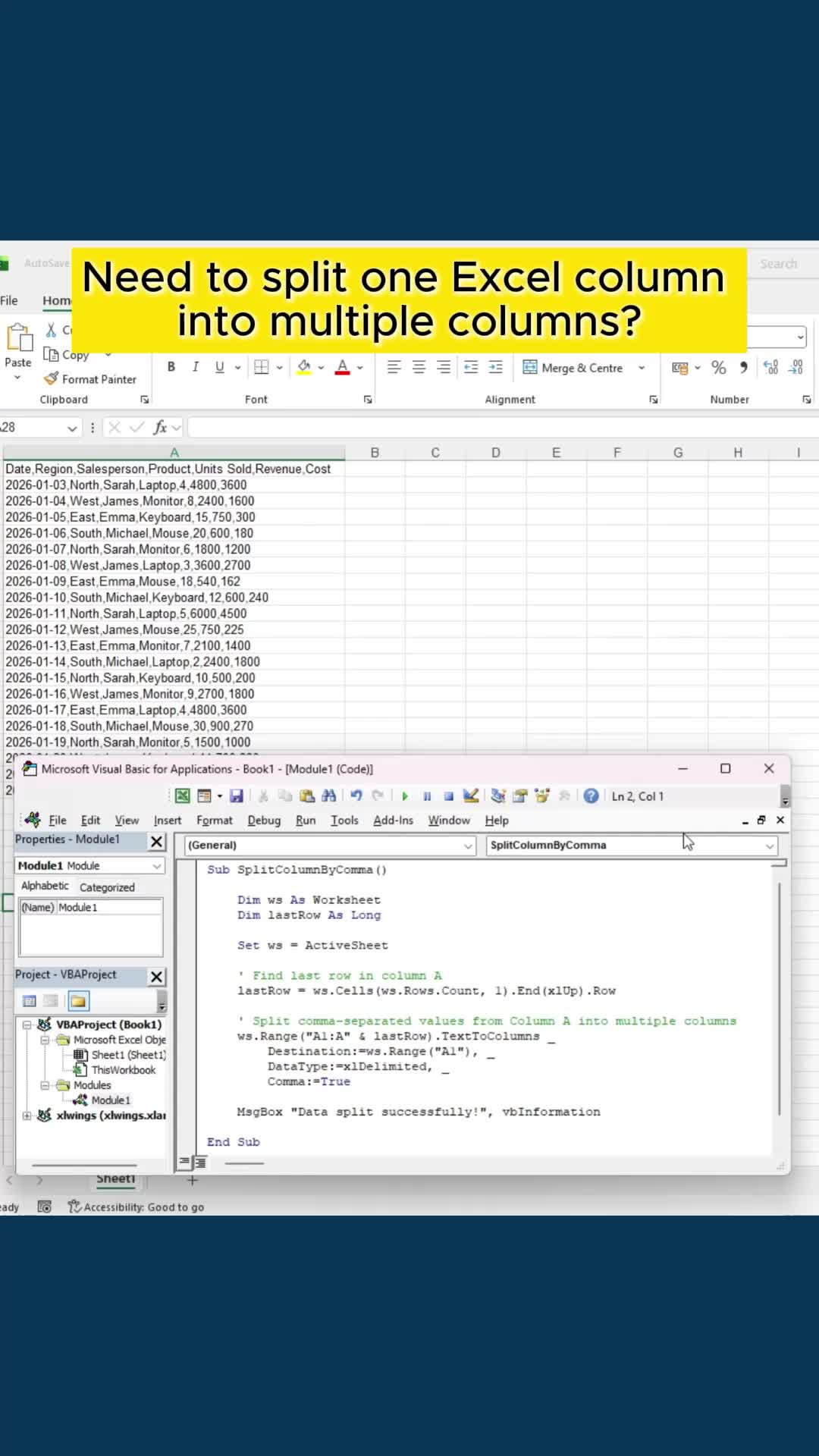
Task: Click the Underline button in Excel ribbon
Action: coord(220,367)
